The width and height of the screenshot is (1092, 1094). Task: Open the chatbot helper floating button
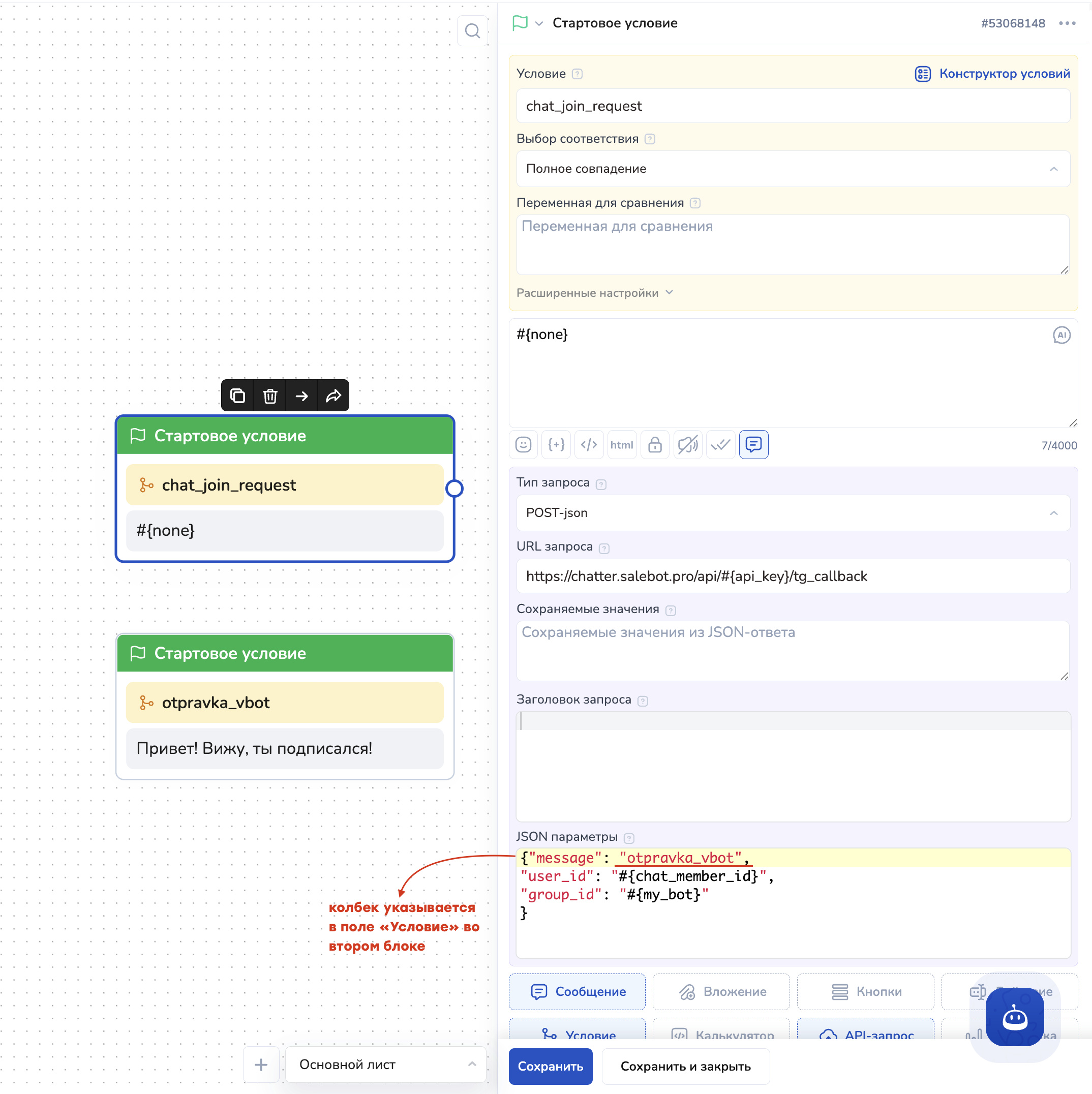coord(1014,1017)
